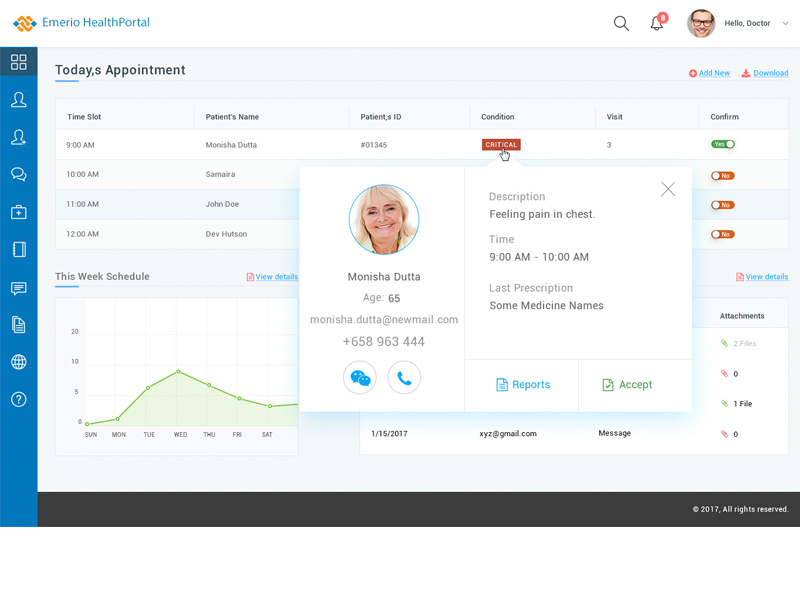Toggle Dev Hutson's No confirmation switch
The image size is (800, 600).
(x=722, y=234)
